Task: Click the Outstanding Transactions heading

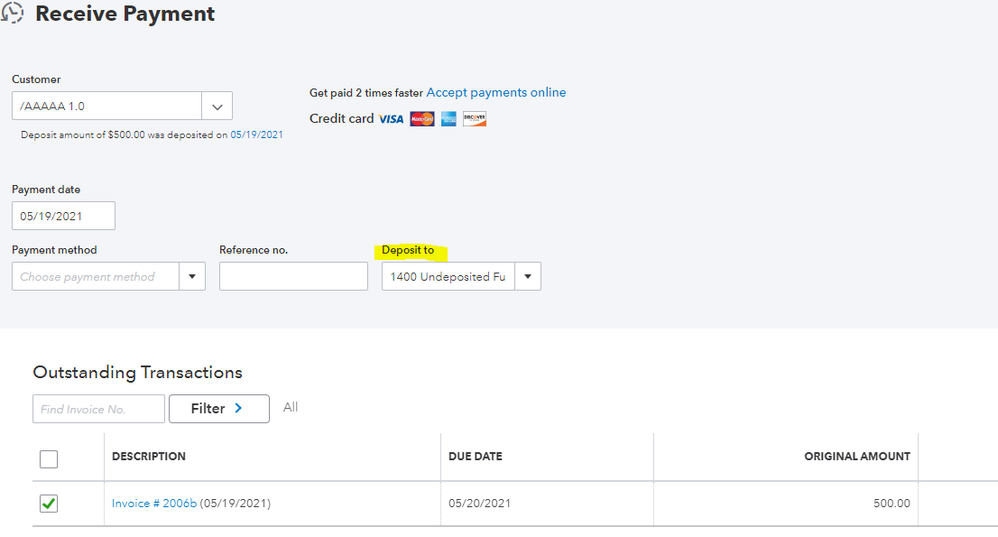Action: click(137, 373)
